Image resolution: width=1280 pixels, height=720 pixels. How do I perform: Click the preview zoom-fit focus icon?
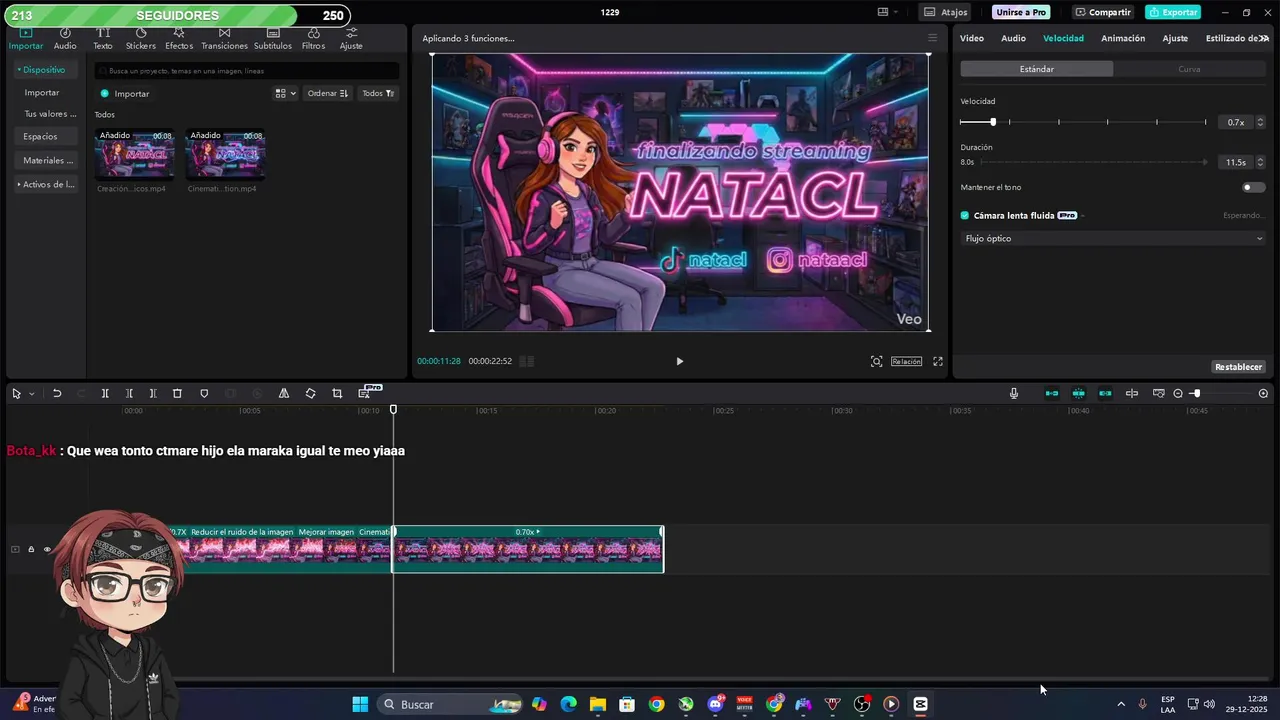point(876,361)
